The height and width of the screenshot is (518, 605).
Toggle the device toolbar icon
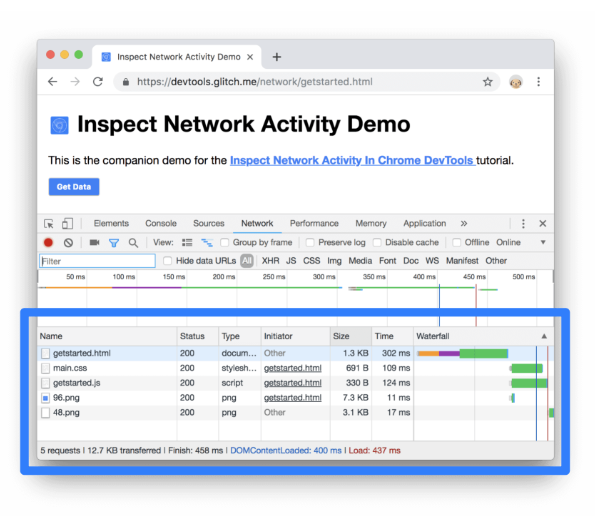coord(67,224)
